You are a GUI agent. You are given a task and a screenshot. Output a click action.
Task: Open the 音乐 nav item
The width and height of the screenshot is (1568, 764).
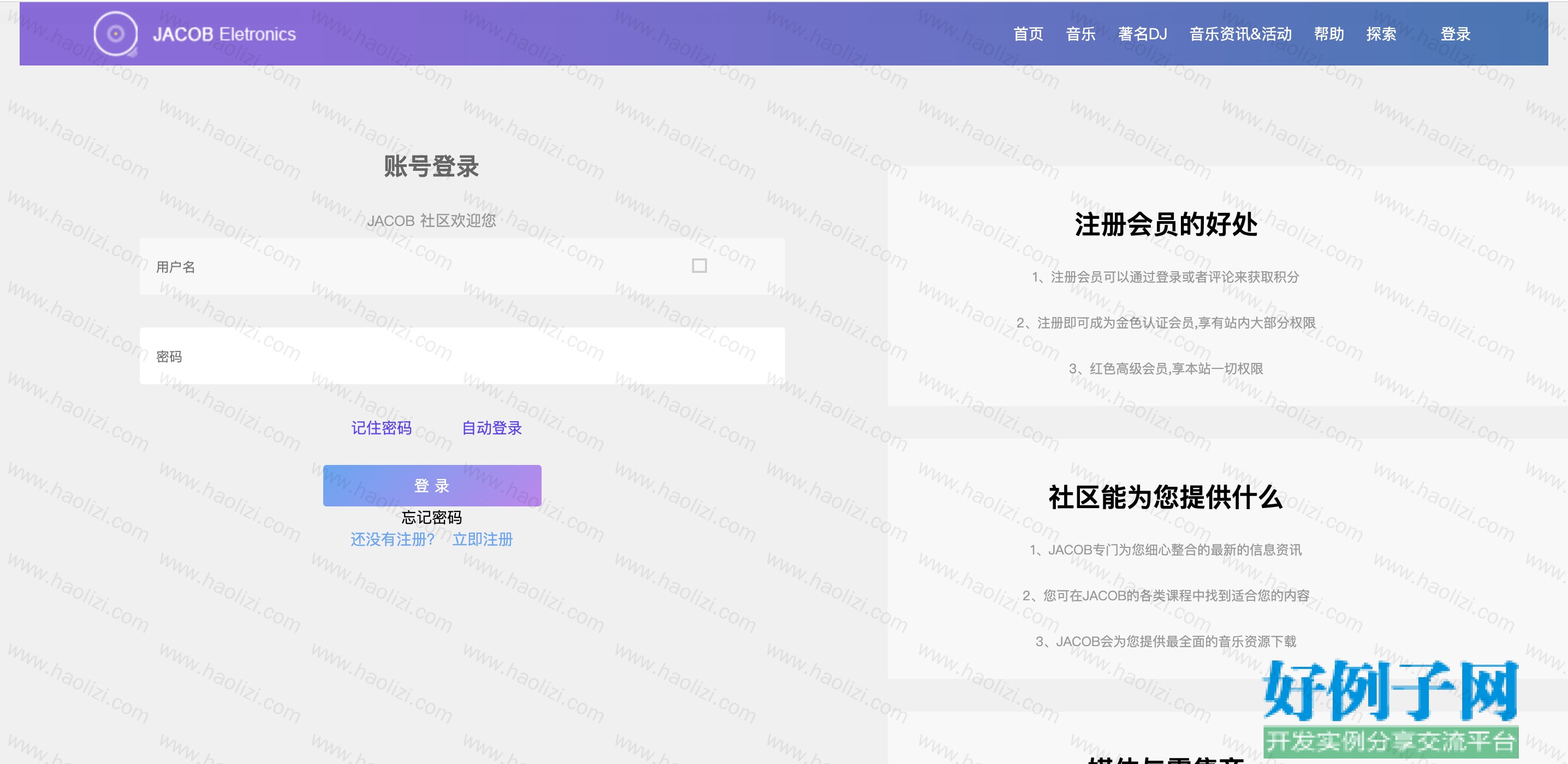pyautogui.click(x=1080, y=34)
